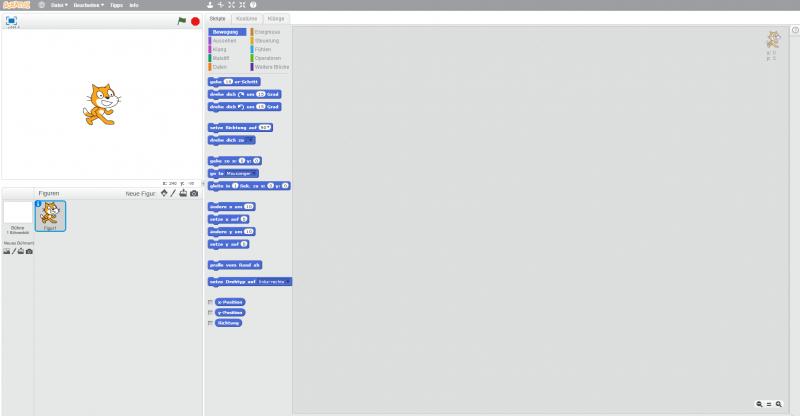Open the Info menu

(x=134, y=5)
